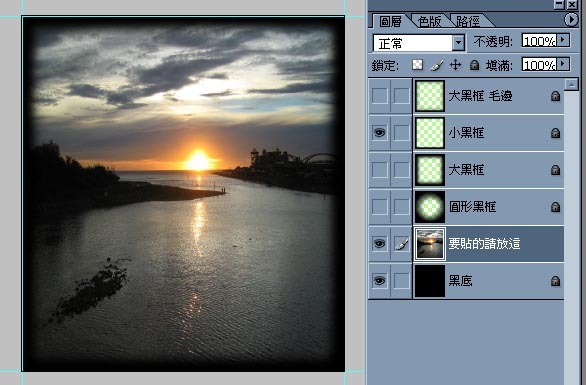Select the 小黑框 layer name

click(466, 133)
